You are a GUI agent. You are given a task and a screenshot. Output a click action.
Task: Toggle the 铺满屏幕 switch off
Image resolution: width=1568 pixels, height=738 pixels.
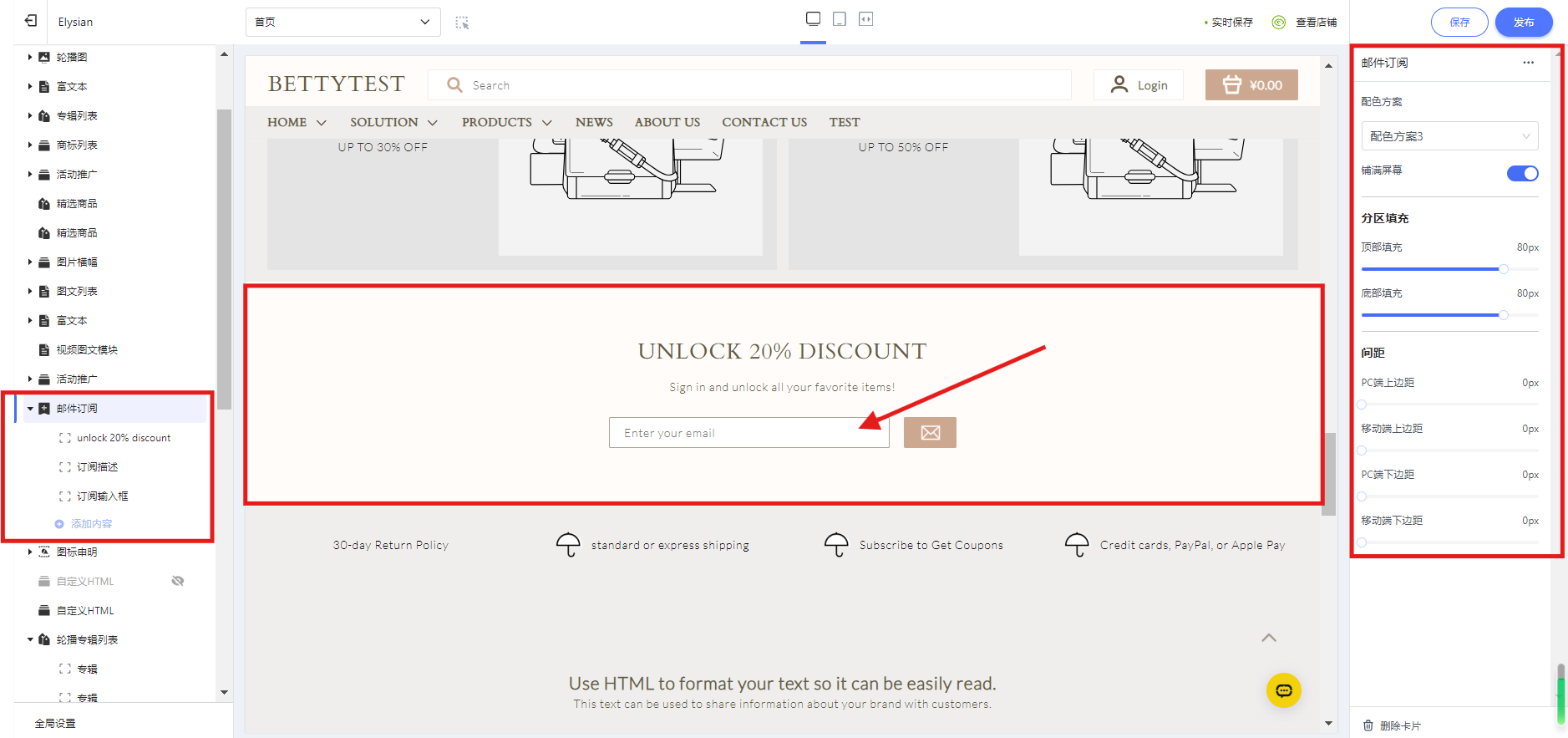tap(1522, 173)
